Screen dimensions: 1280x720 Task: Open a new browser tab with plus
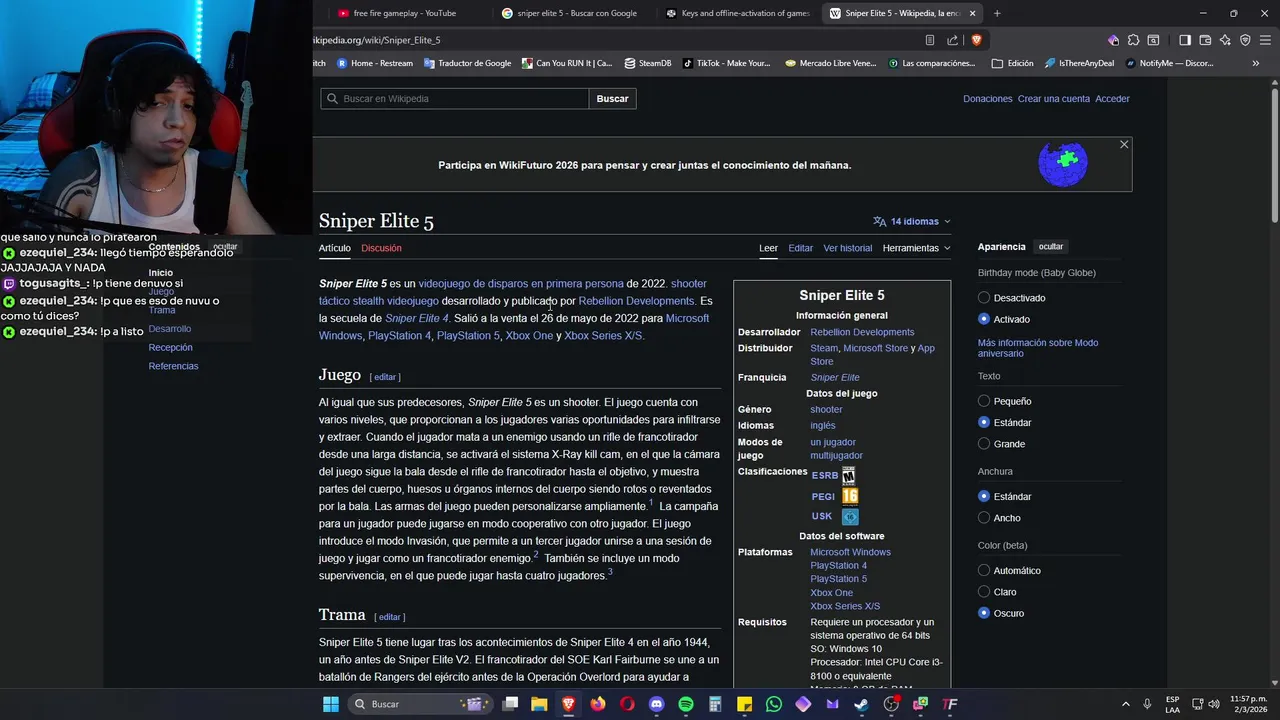tap(997, 13)
